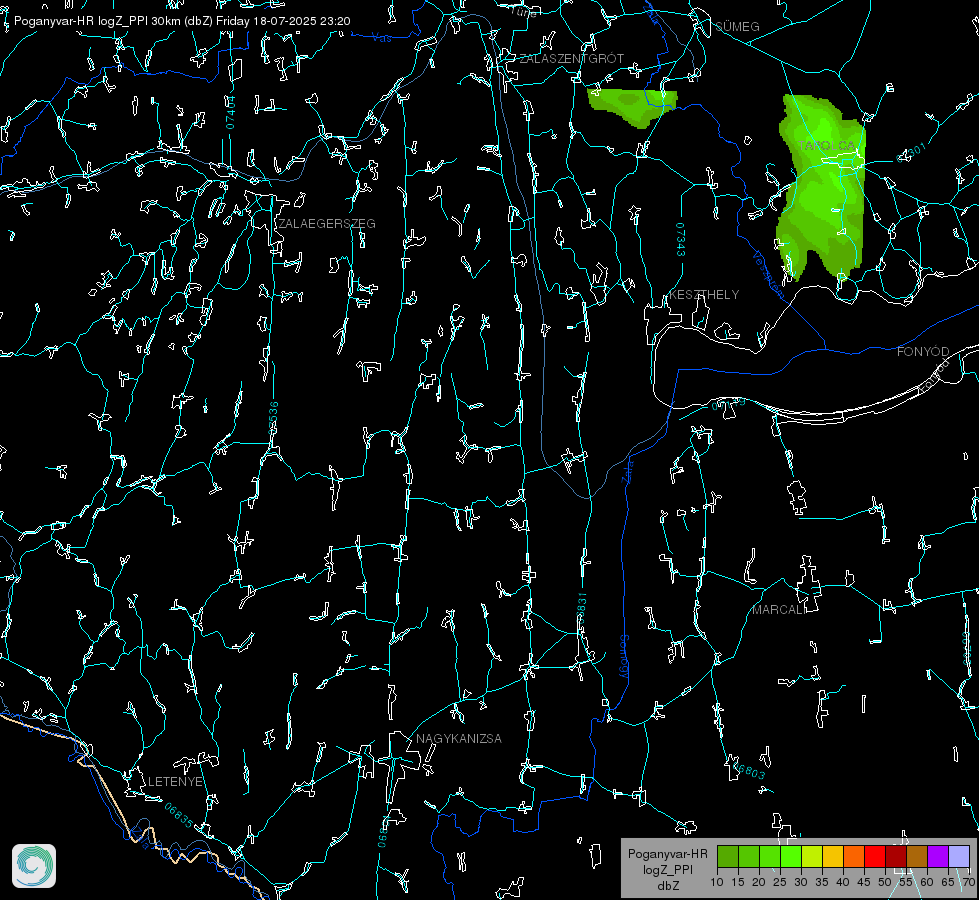Screen dimensions: 979x900
Task: Select the yellow 35 dBZ legend swatch
Action: pos(833,856)
